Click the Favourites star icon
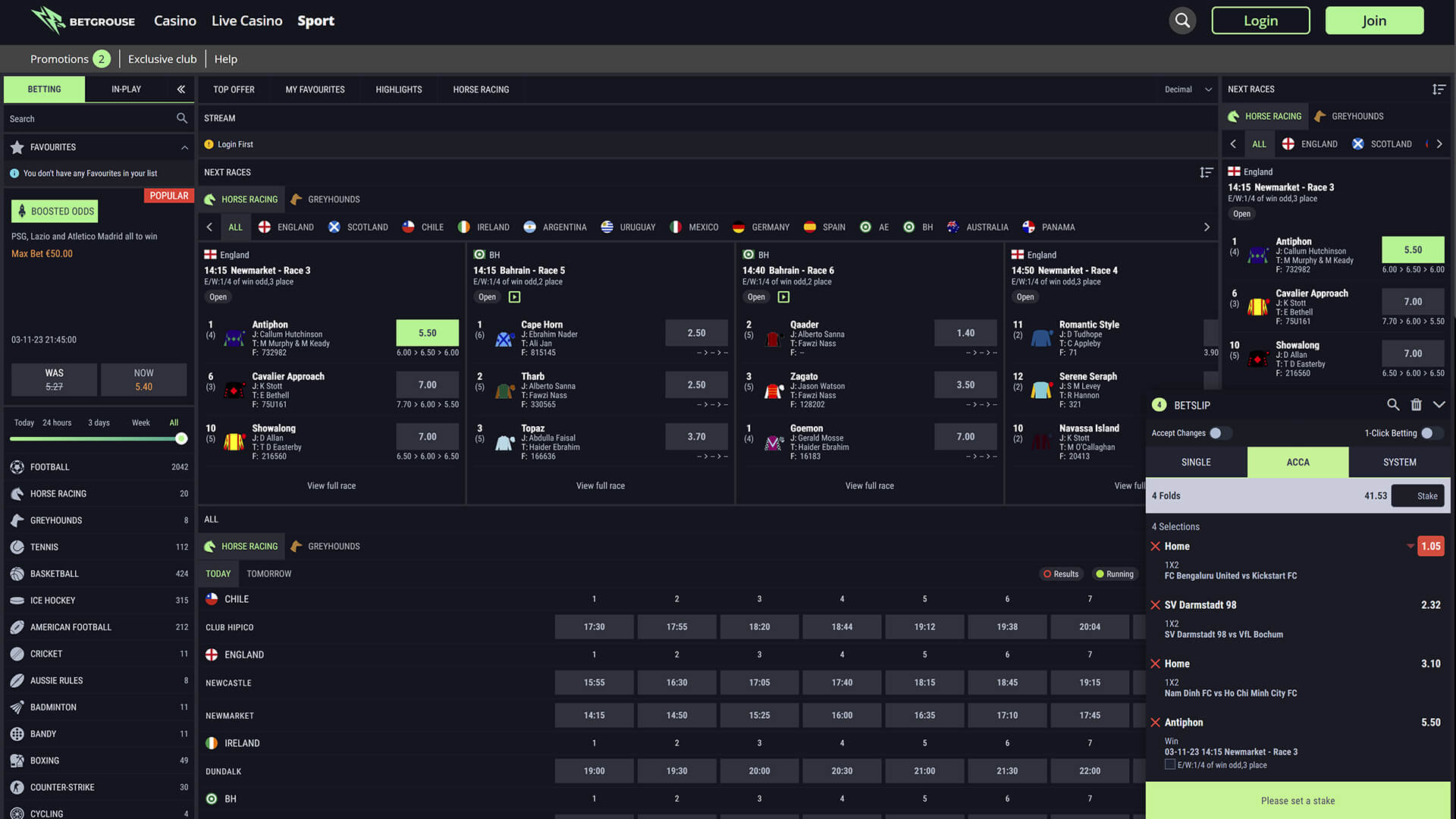1456x819 pixels. click(17, 147)
